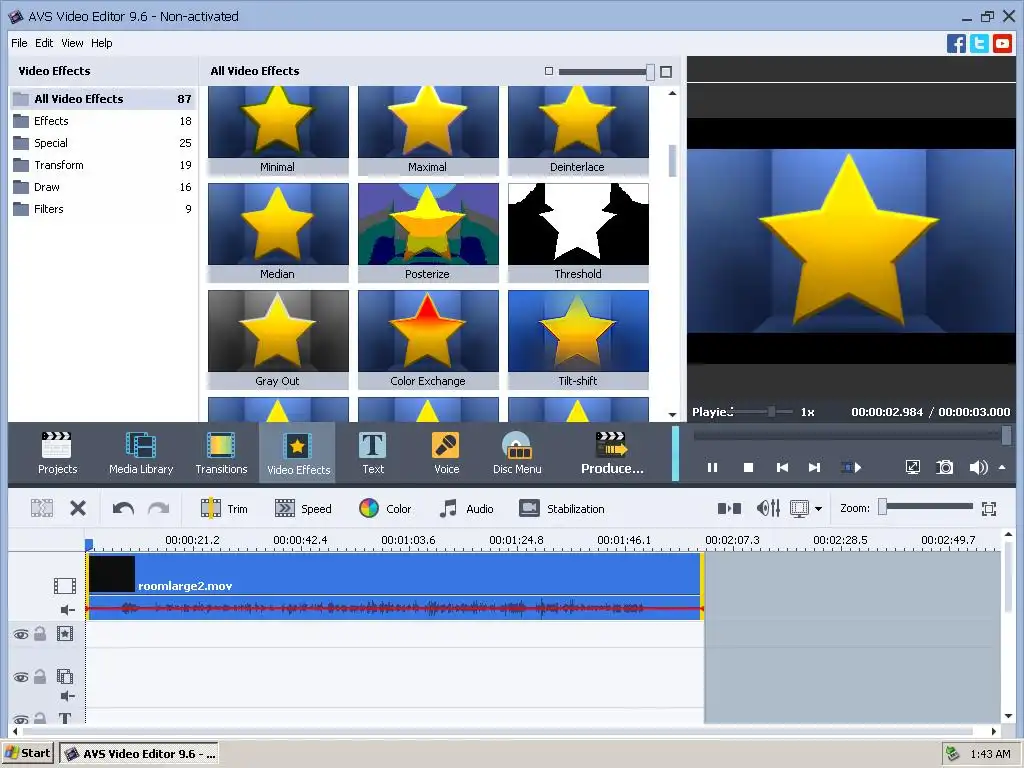Open the Disc Menu section

coord(517,453)
